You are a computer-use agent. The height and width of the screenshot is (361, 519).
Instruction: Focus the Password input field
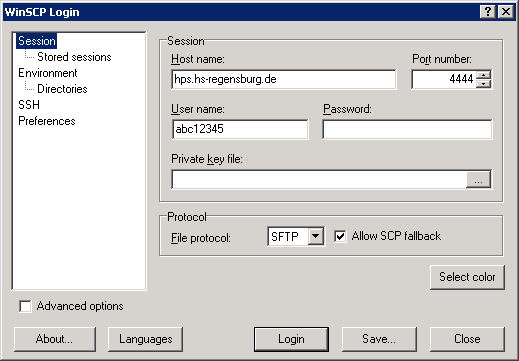click(x=407, y=129)
